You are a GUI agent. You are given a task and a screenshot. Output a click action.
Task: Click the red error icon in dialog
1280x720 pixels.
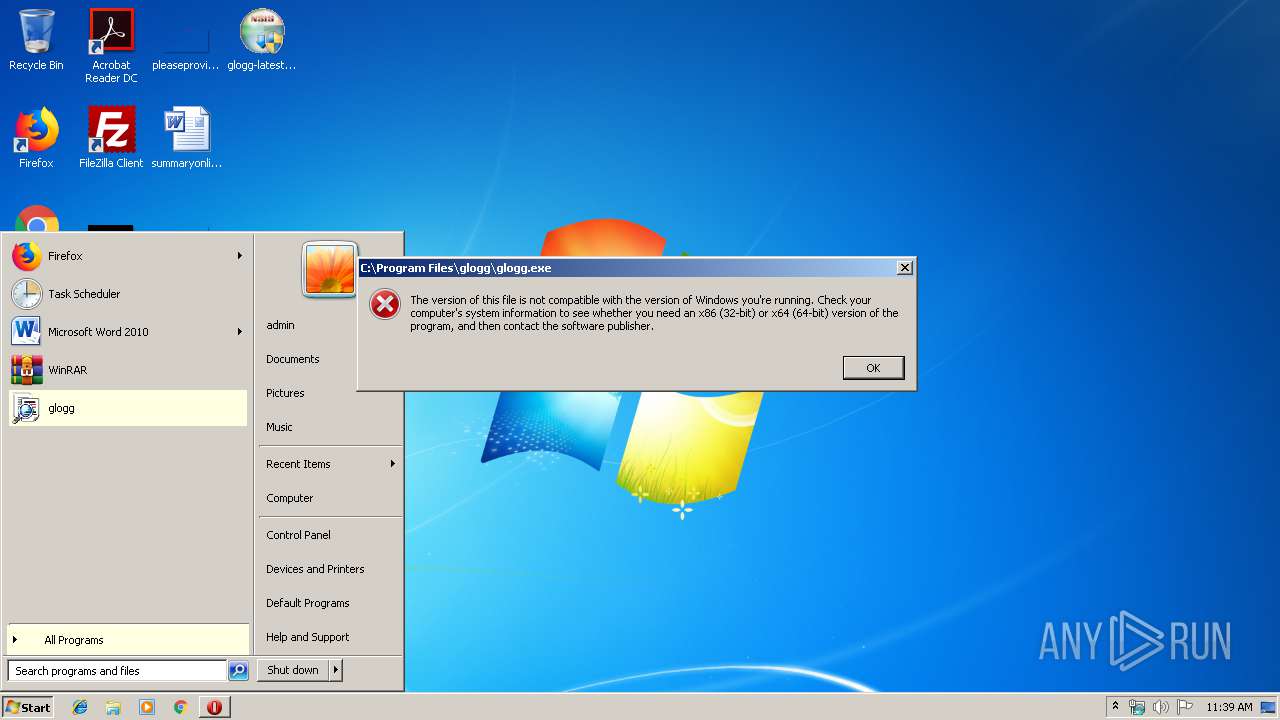pos(385,304)
